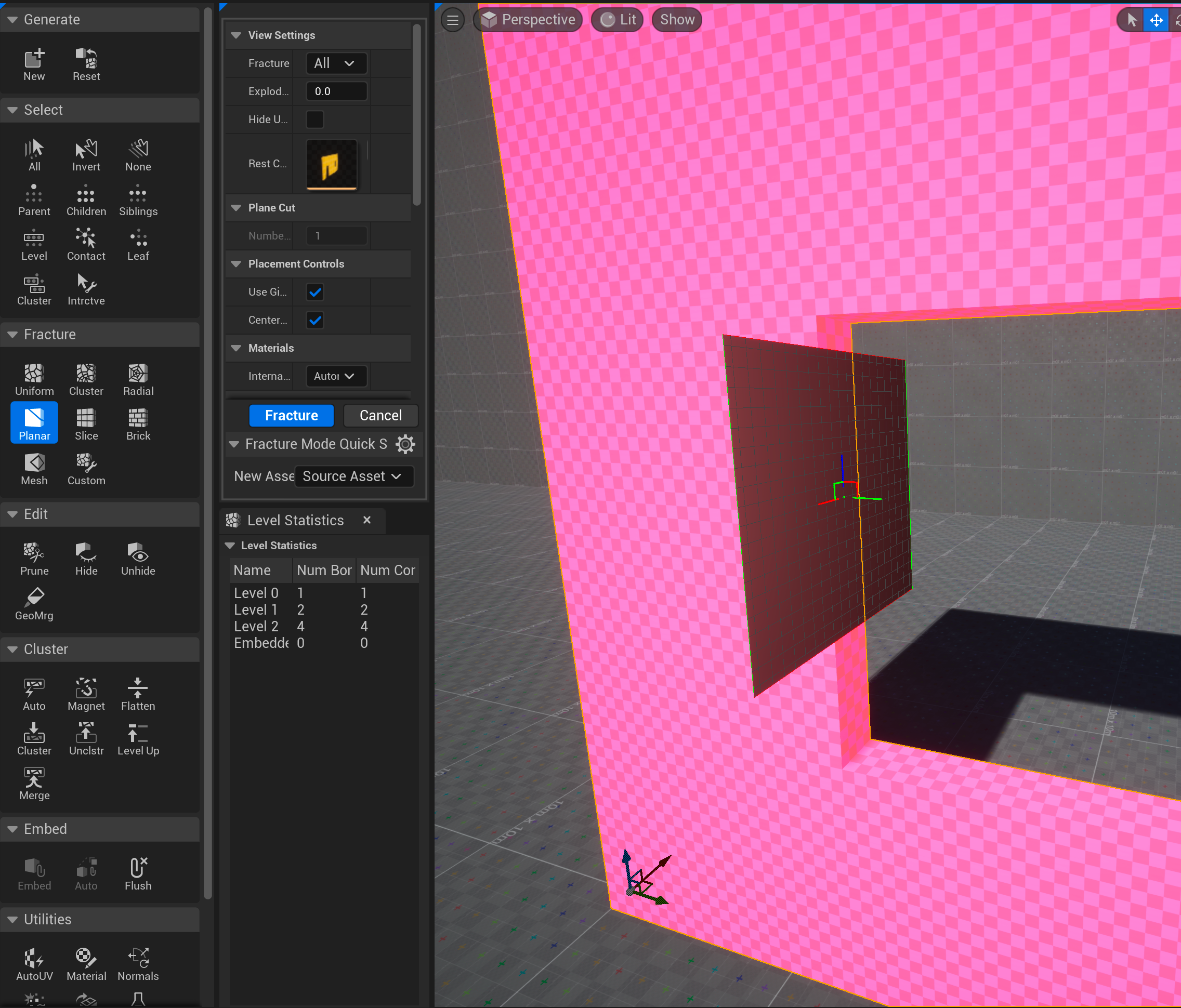Viewport: 1181px width, 1008px height.
Task: Click the Flush embed icon
Action: tap(138, 873)
